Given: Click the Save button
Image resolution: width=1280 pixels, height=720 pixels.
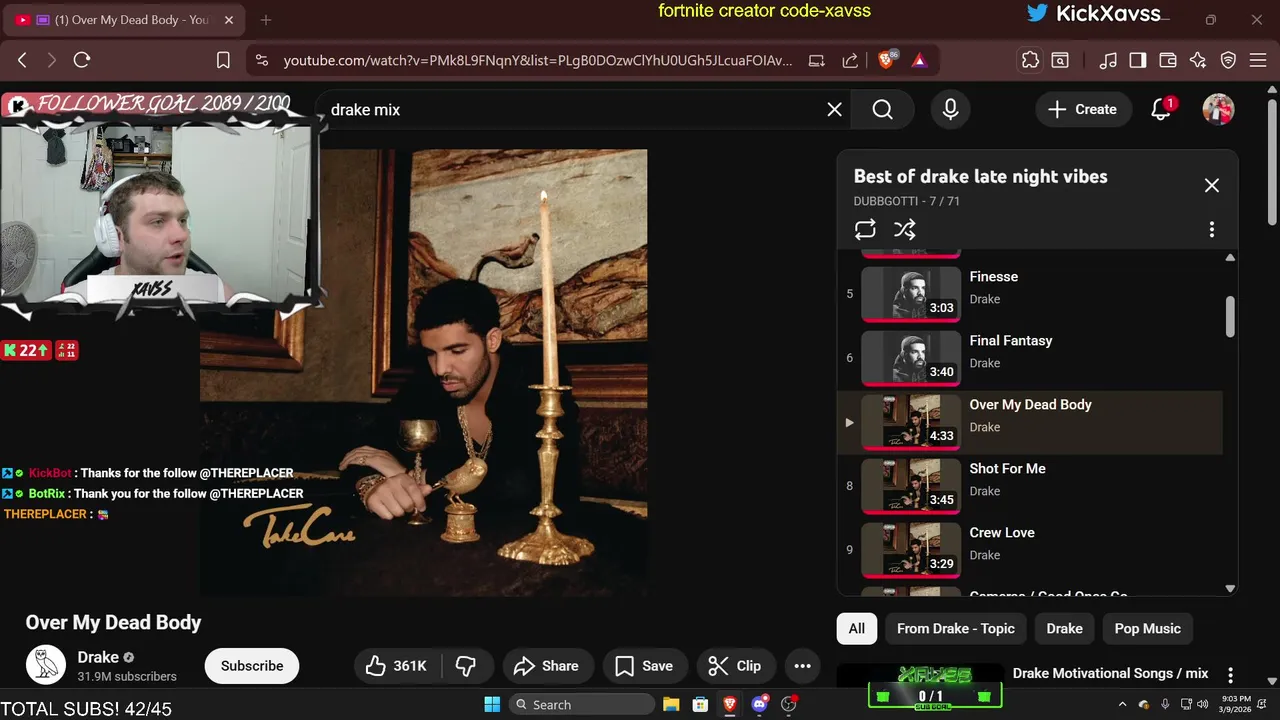Looking at the screenshot, I should click(x=644, y=666).
